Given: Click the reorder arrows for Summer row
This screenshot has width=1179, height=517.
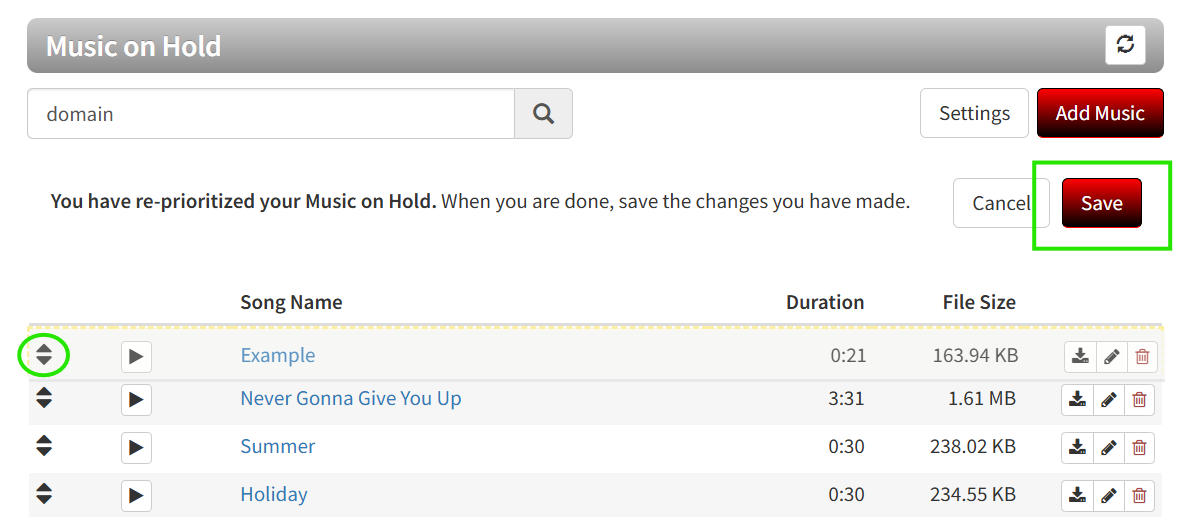Looking at the screenshot, I should click(44, 446).
